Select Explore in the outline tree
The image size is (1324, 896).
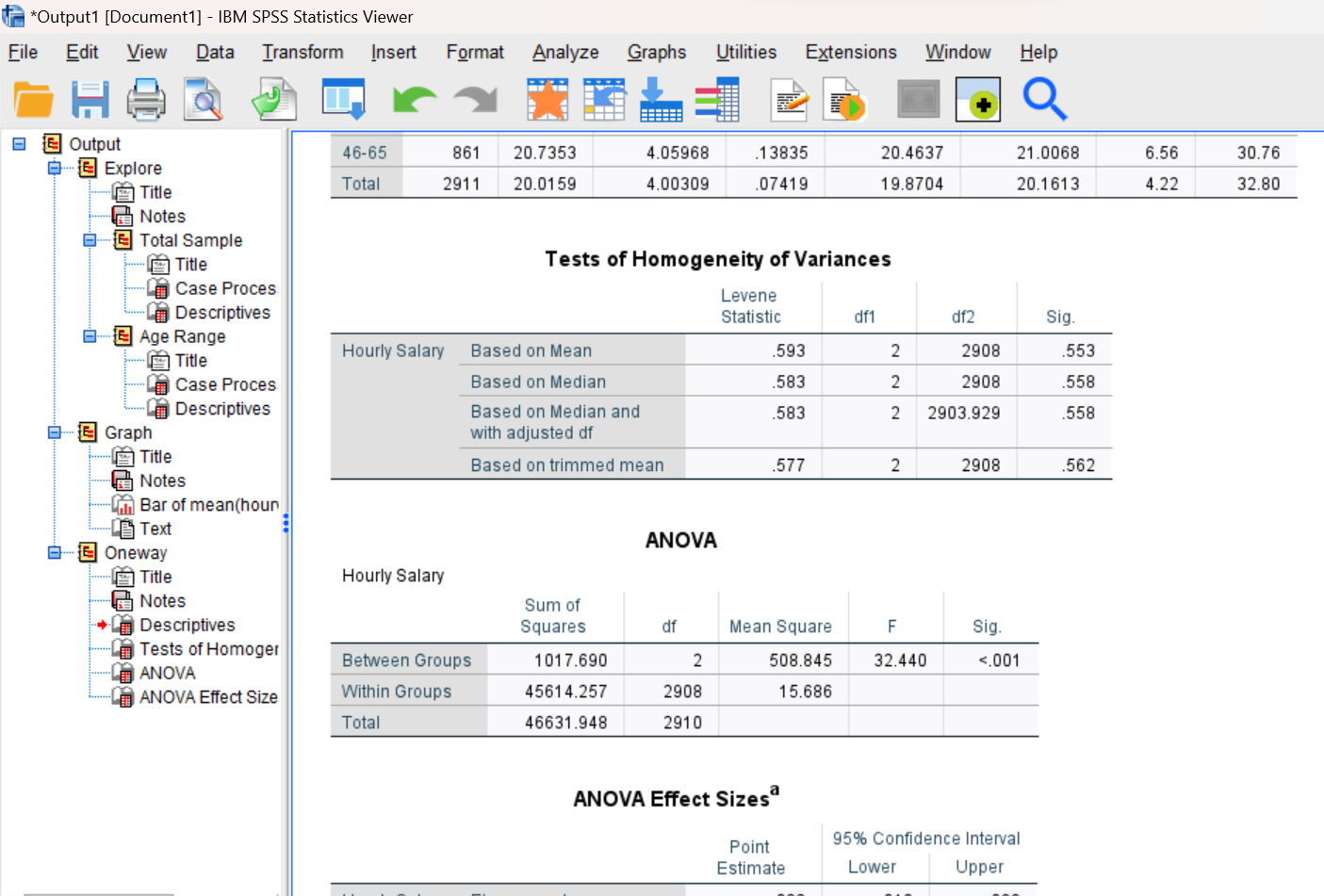point(133,168)
